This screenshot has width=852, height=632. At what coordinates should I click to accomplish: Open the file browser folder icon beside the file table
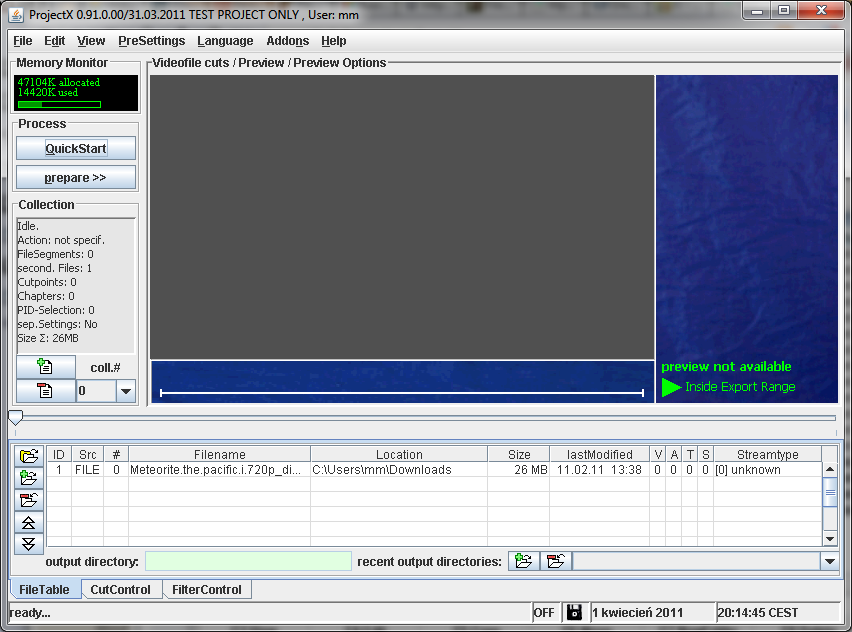pos(29,455)
